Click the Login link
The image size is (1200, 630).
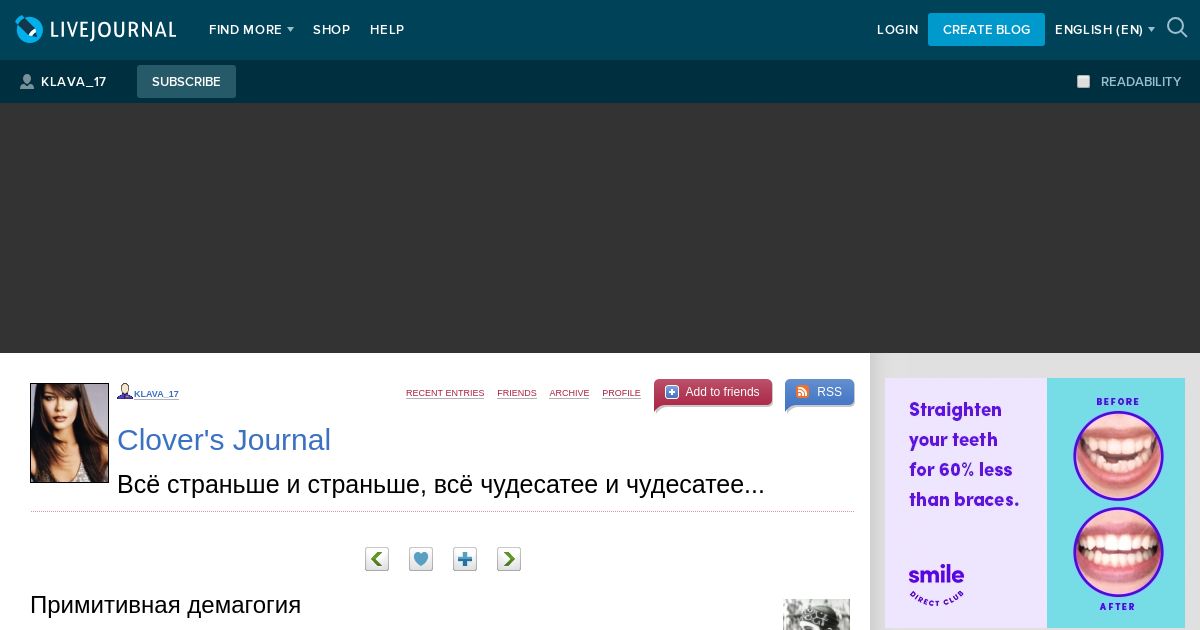click(x=897, y=30)
